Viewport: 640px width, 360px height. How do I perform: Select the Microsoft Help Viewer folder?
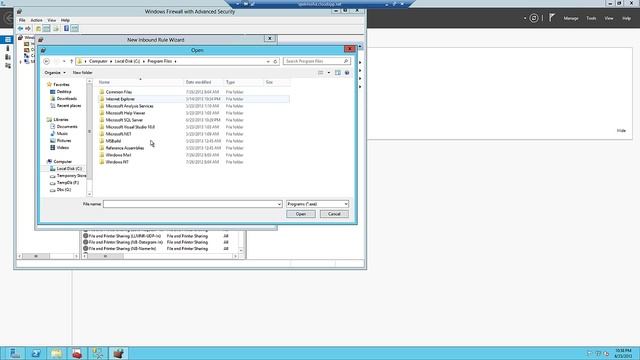[125, 113]
